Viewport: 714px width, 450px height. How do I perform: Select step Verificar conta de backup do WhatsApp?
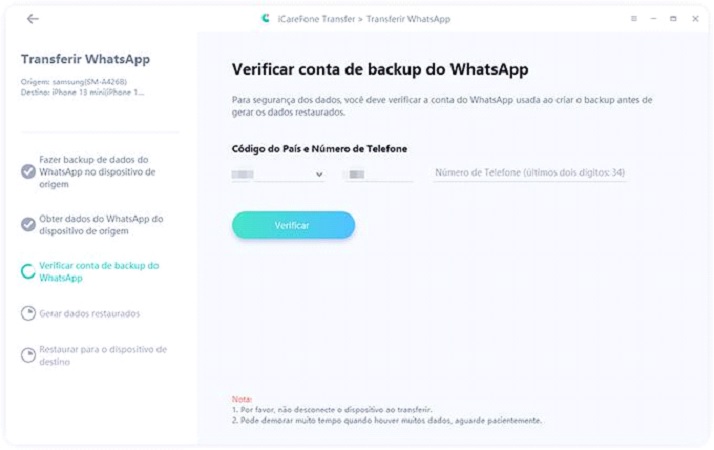[x=99, y=271]
